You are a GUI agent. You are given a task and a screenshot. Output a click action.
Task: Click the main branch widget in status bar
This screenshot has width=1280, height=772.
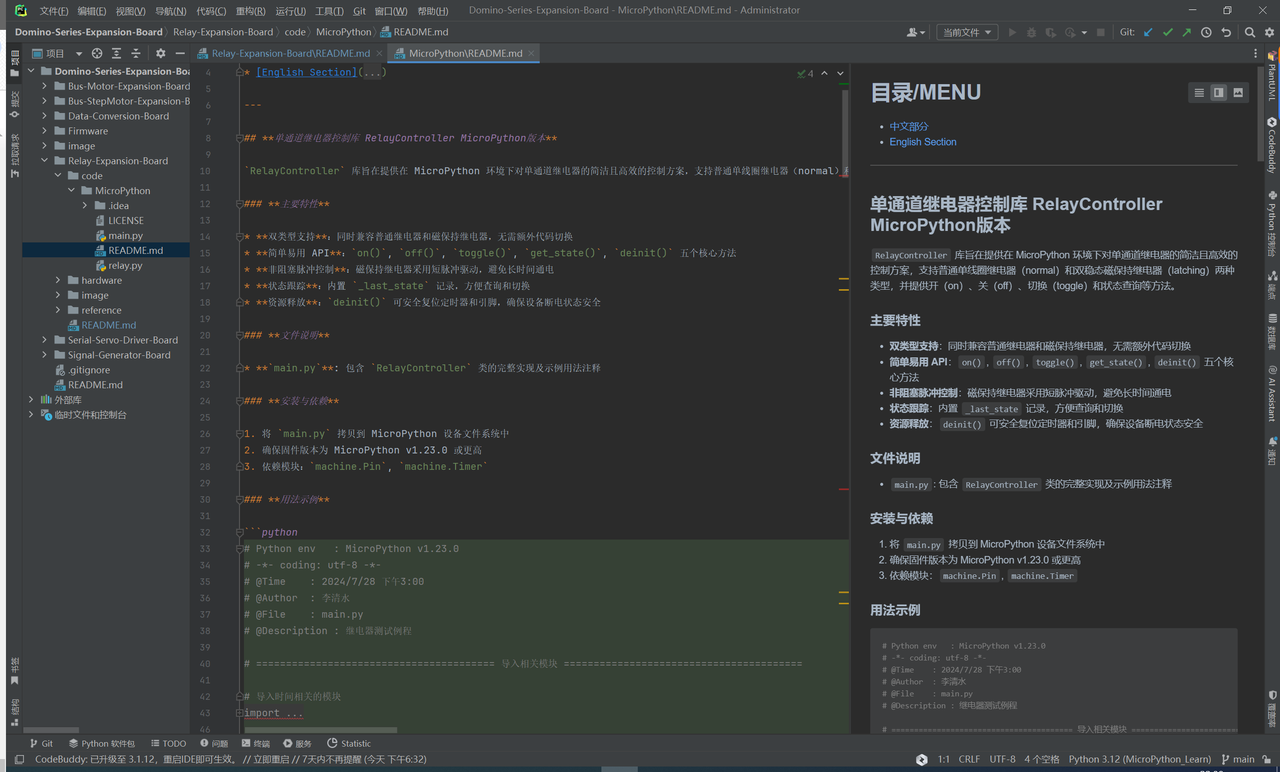(1238, 759)
